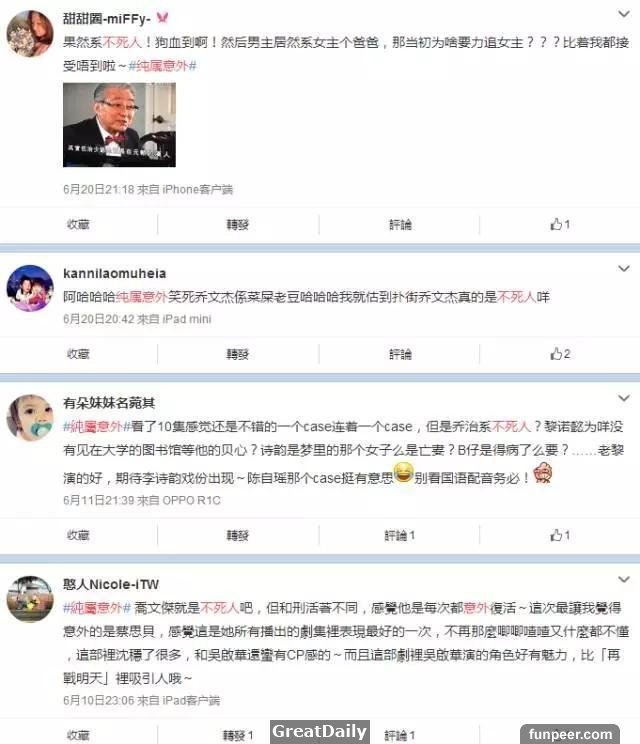The height and width of the screenshot is (744, 640).
Task: Like the 有朵妹妹名菀其 post with thumbs-up
Action: pyautogui.click(x=560, y=535)
